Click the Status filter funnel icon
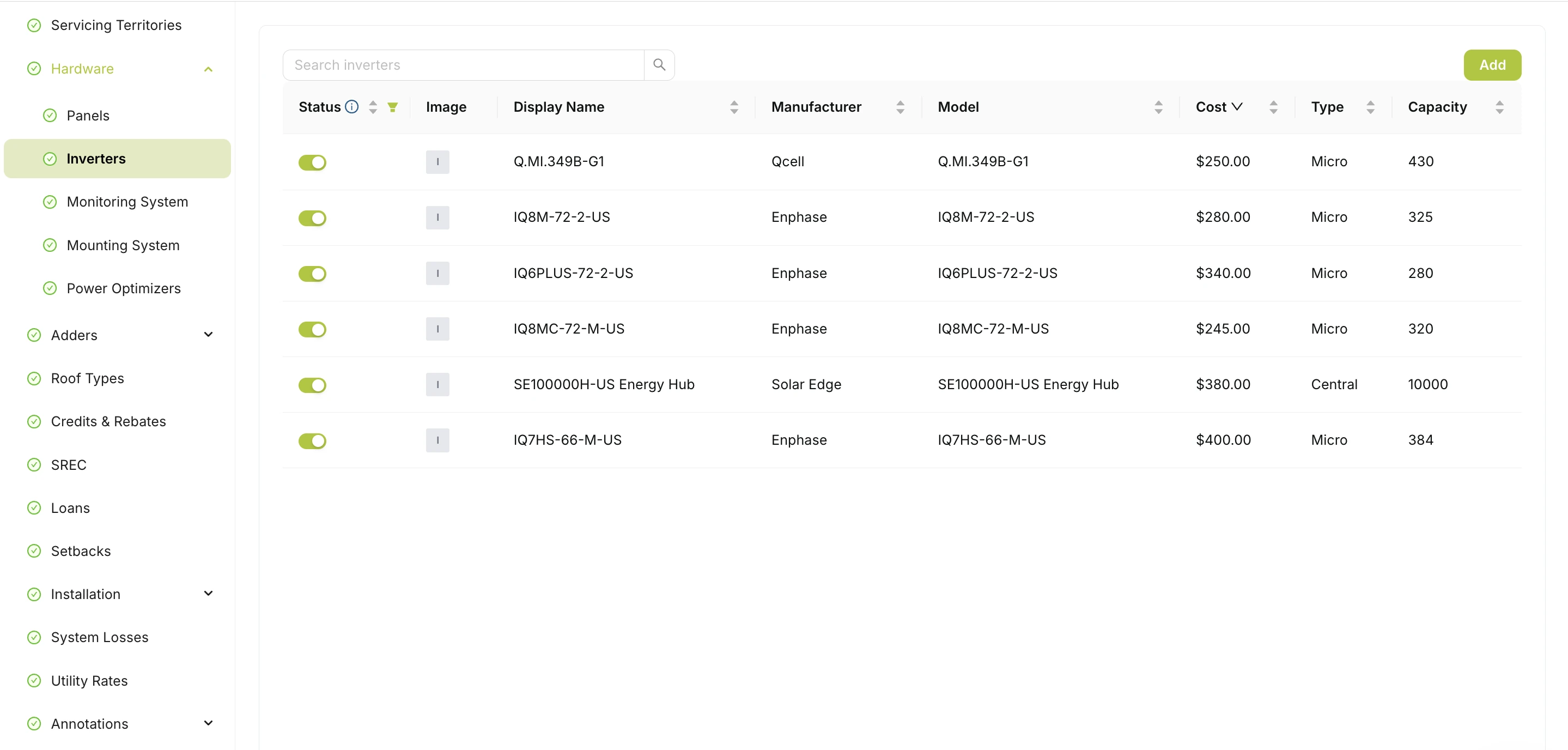Viewport: 1568px width, 750px height. click(393, 107)
